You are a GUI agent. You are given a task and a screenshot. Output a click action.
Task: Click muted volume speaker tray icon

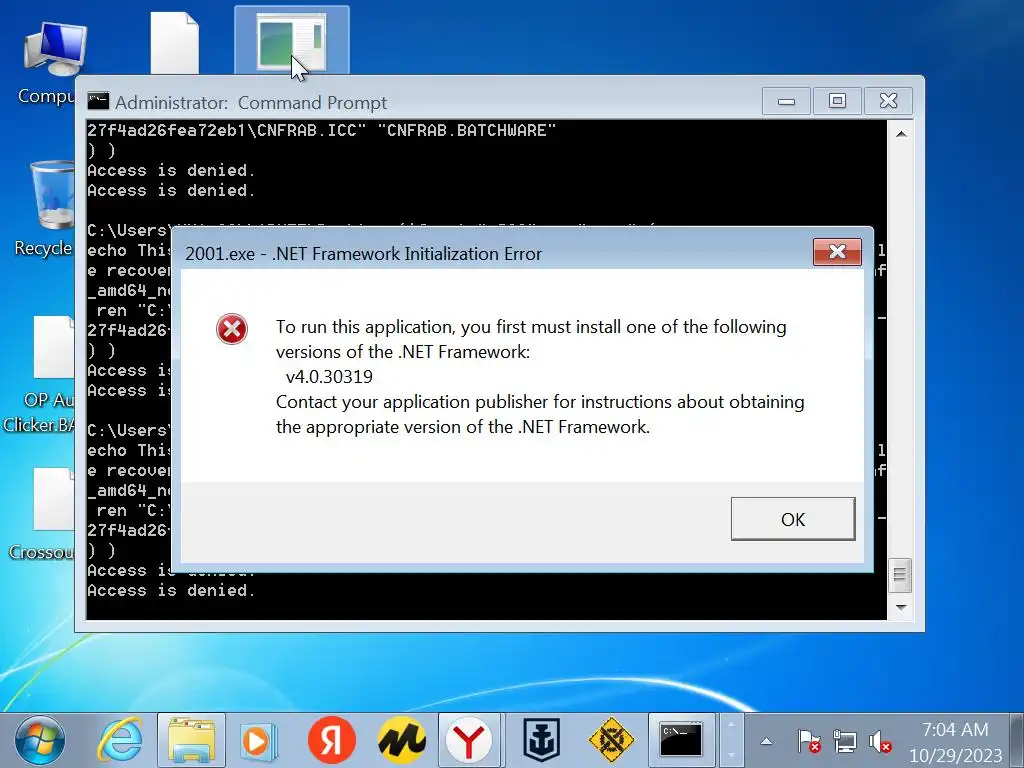880,741
